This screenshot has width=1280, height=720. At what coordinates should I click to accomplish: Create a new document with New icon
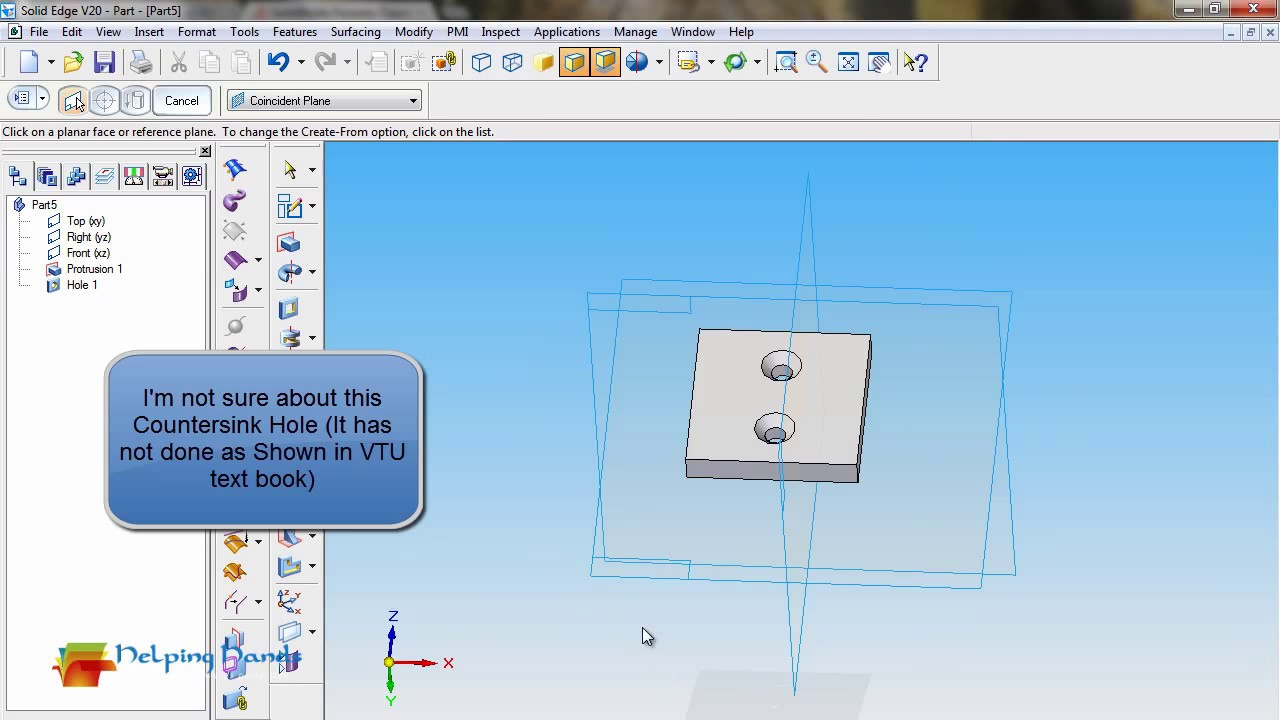(28, 62)
